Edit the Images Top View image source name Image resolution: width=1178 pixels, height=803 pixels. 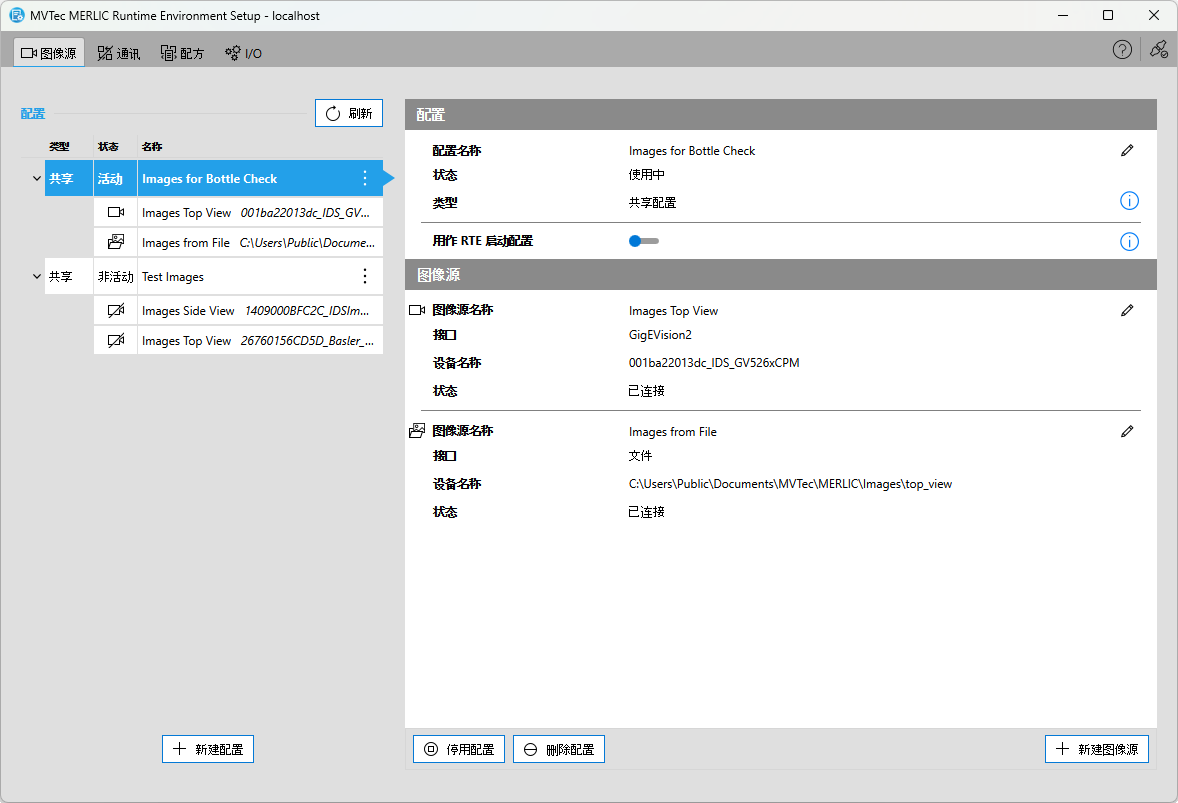1127,311
